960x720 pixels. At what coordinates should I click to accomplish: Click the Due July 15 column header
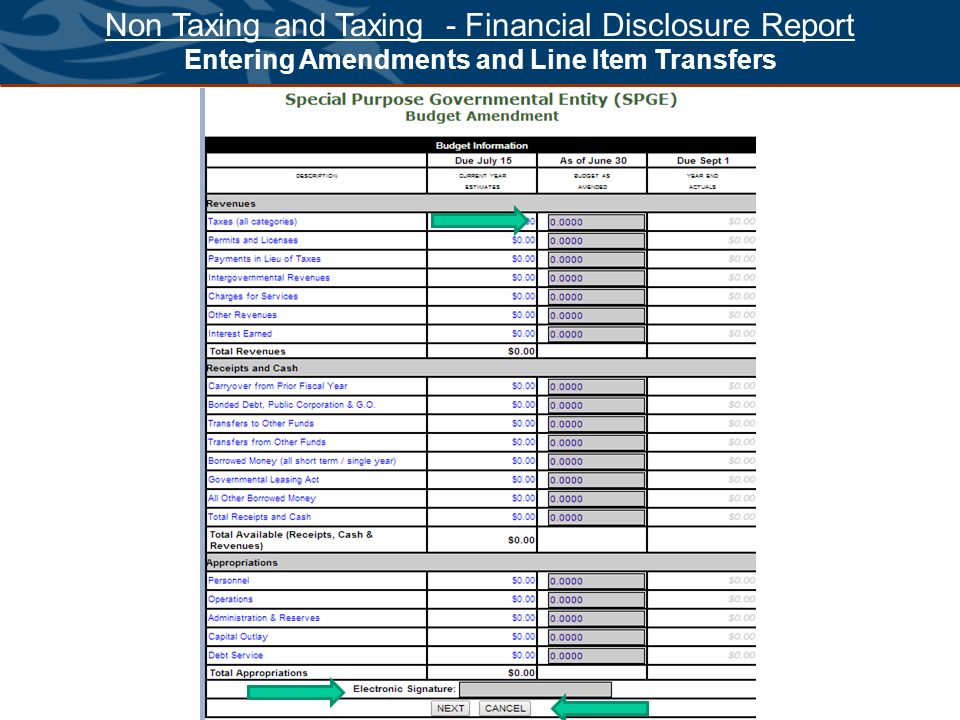point(483,160)
